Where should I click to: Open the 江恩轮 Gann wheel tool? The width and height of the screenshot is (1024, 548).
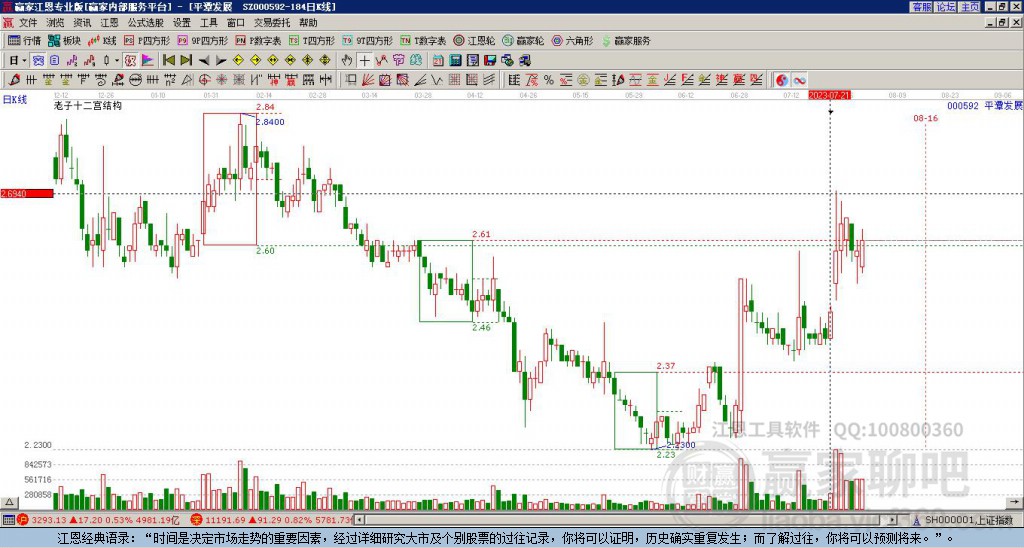(474, 40)
